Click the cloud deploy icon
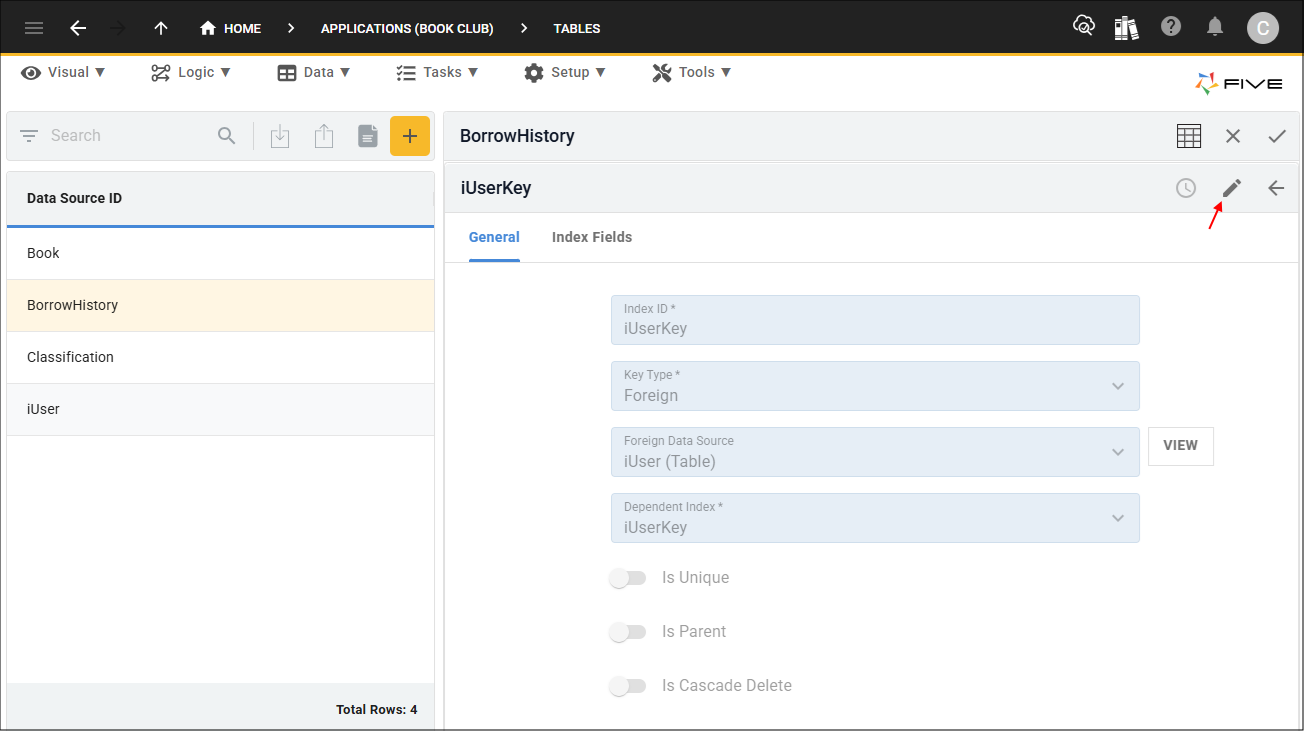The width and height of the screenshot is (1304, 731). pyautogui.click(x=1084, y=27)
